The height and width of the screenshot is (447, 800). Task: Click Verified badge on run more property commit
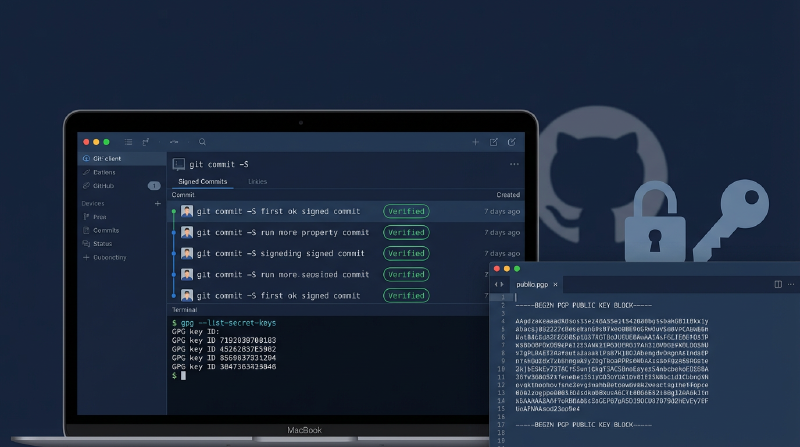(x=406, y=232)
